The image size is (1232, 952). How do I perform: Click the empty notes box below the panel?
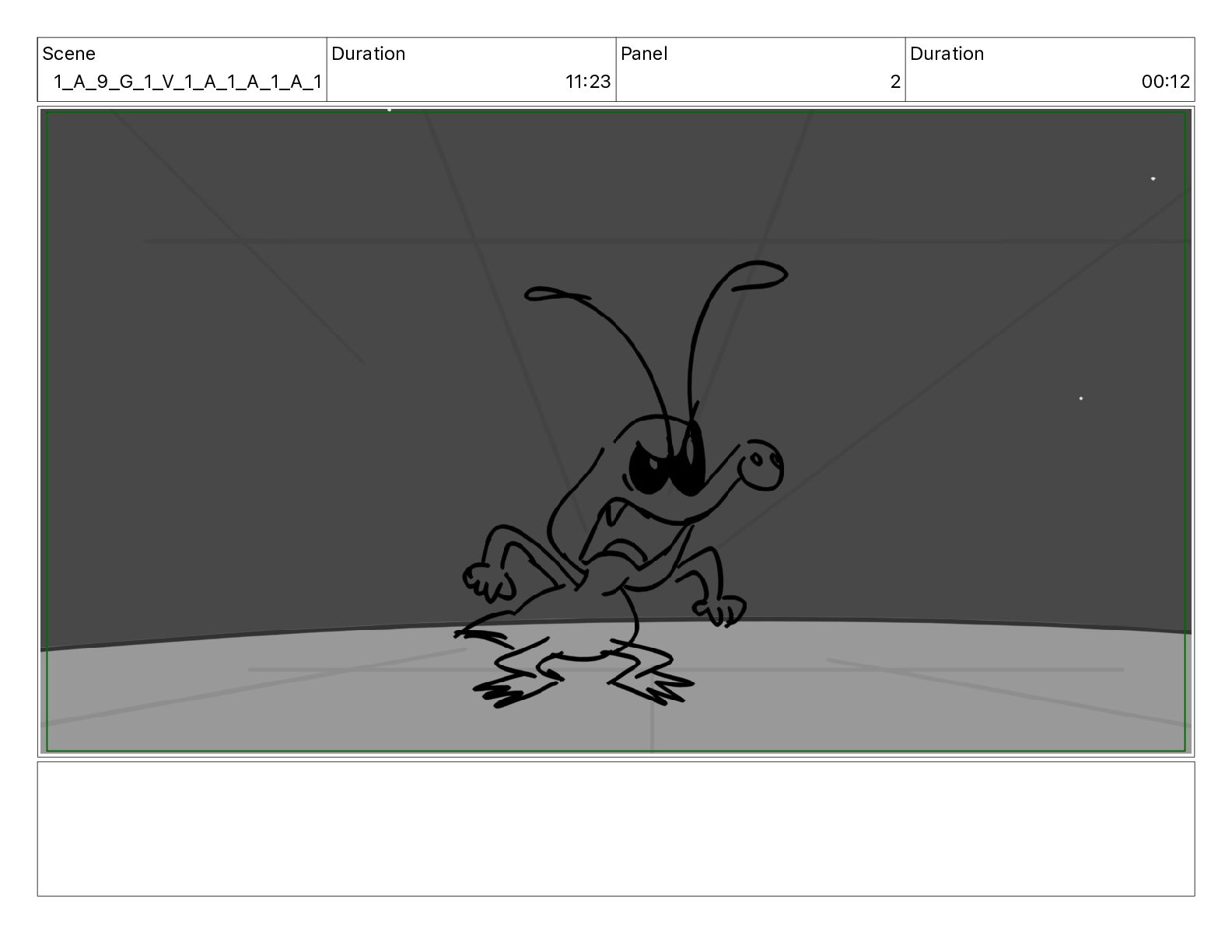[615, 828]
